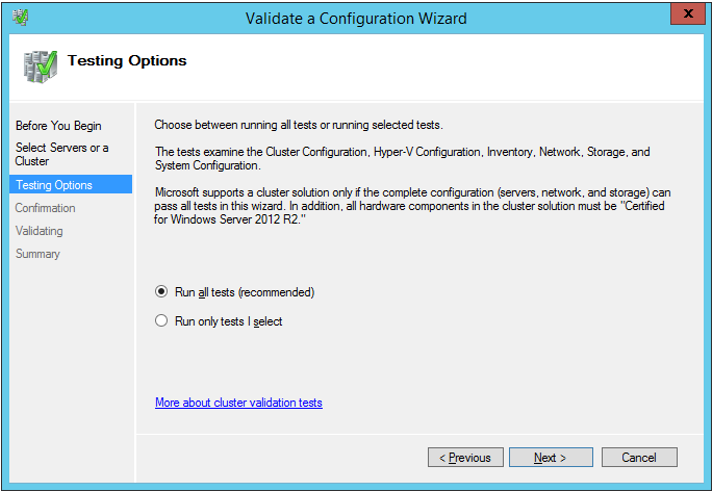Image resolution: width=713 pixels, height=492 pixels.
Task: Click the server checkmark icon beside Testing Options
Action: pyautogui.click(x=40, y=66)
